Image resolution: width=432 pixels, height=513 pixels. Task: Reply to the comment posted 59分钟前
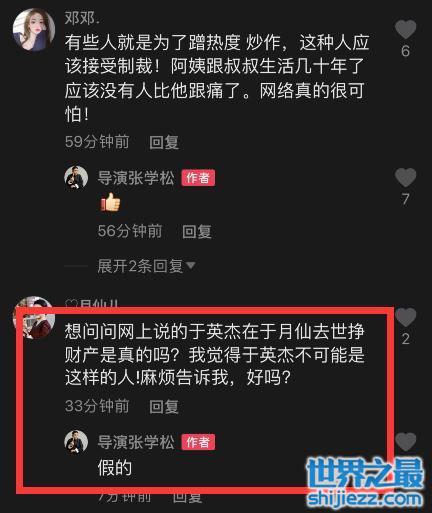164,142
